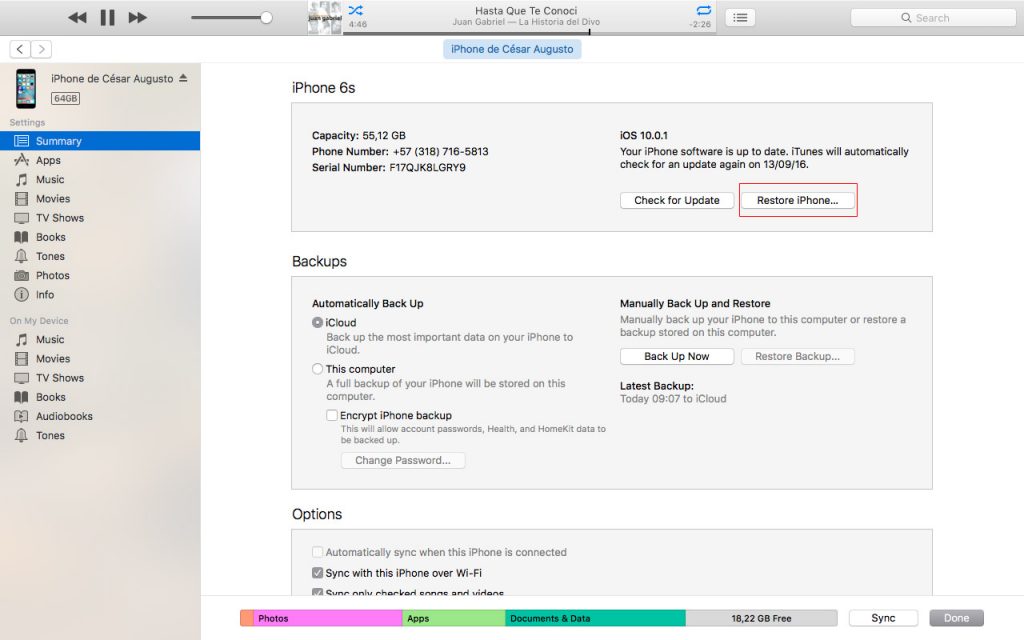Screen dimensions: 1024x640
Task: Open the Up Next list
Action: coord(740,18)
